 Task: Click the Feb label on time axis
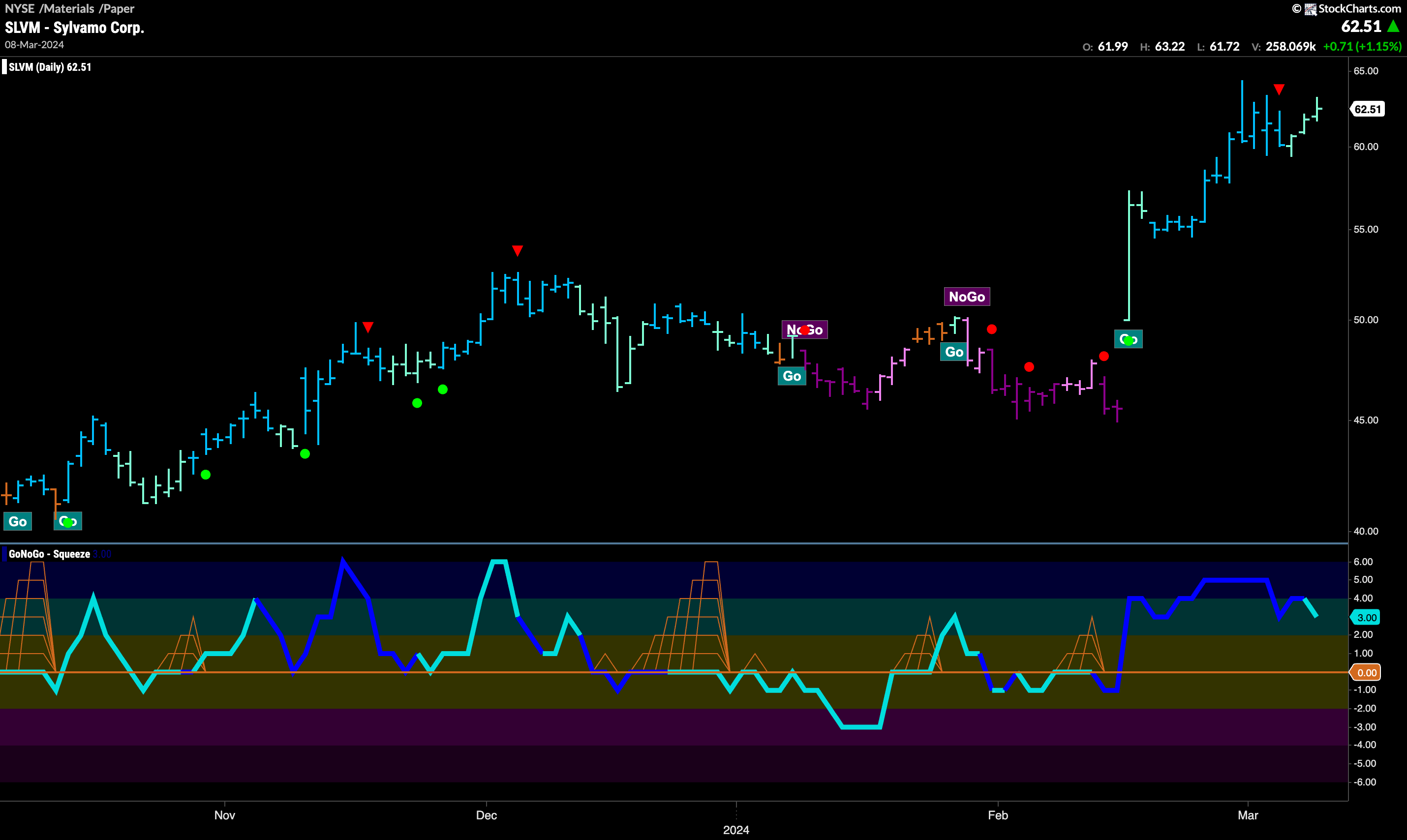click(x=998, y=815)
